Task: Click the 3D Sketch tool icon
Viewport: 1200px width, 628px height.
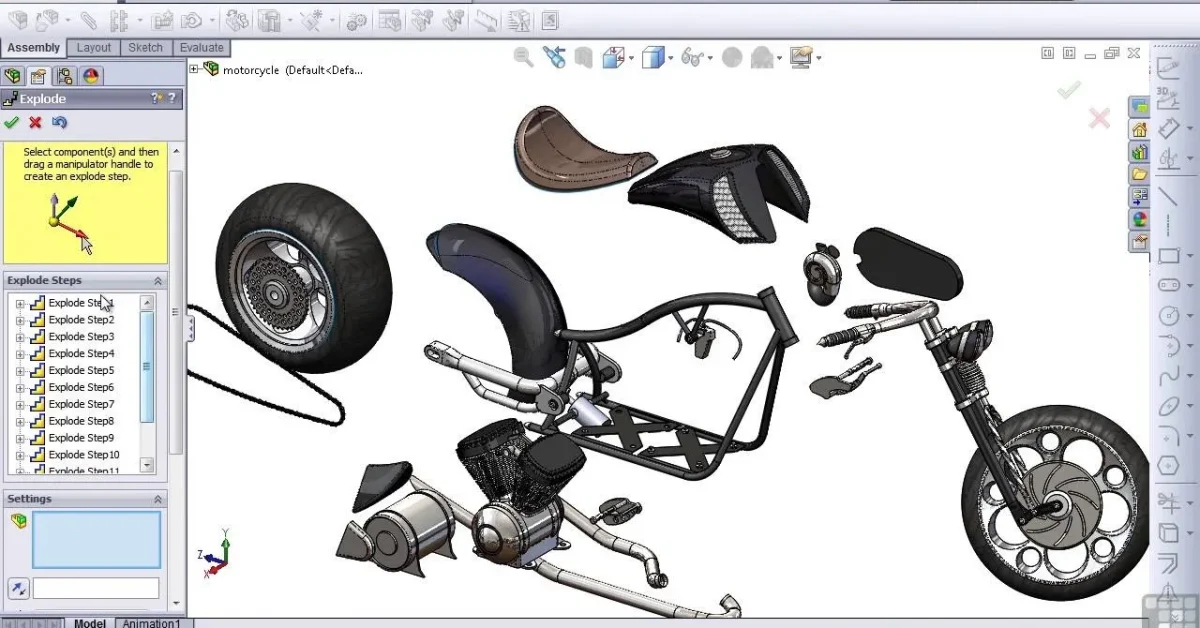Action: click(x=1167, y=97)
